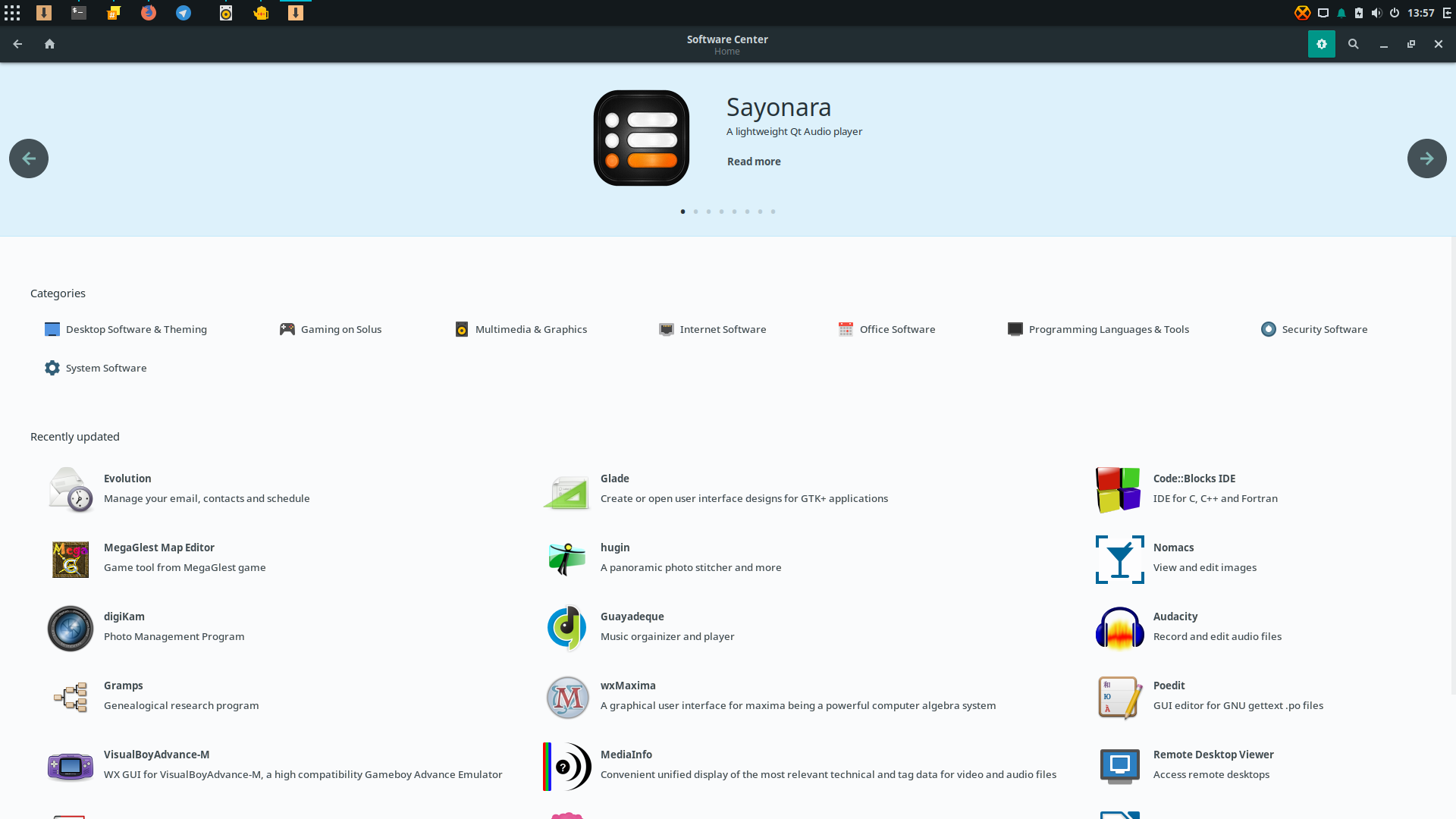Open MediaInfo app title
The height and width of the screenshot is (819, 1456).
pyautogui.click(x=626, y=755)
